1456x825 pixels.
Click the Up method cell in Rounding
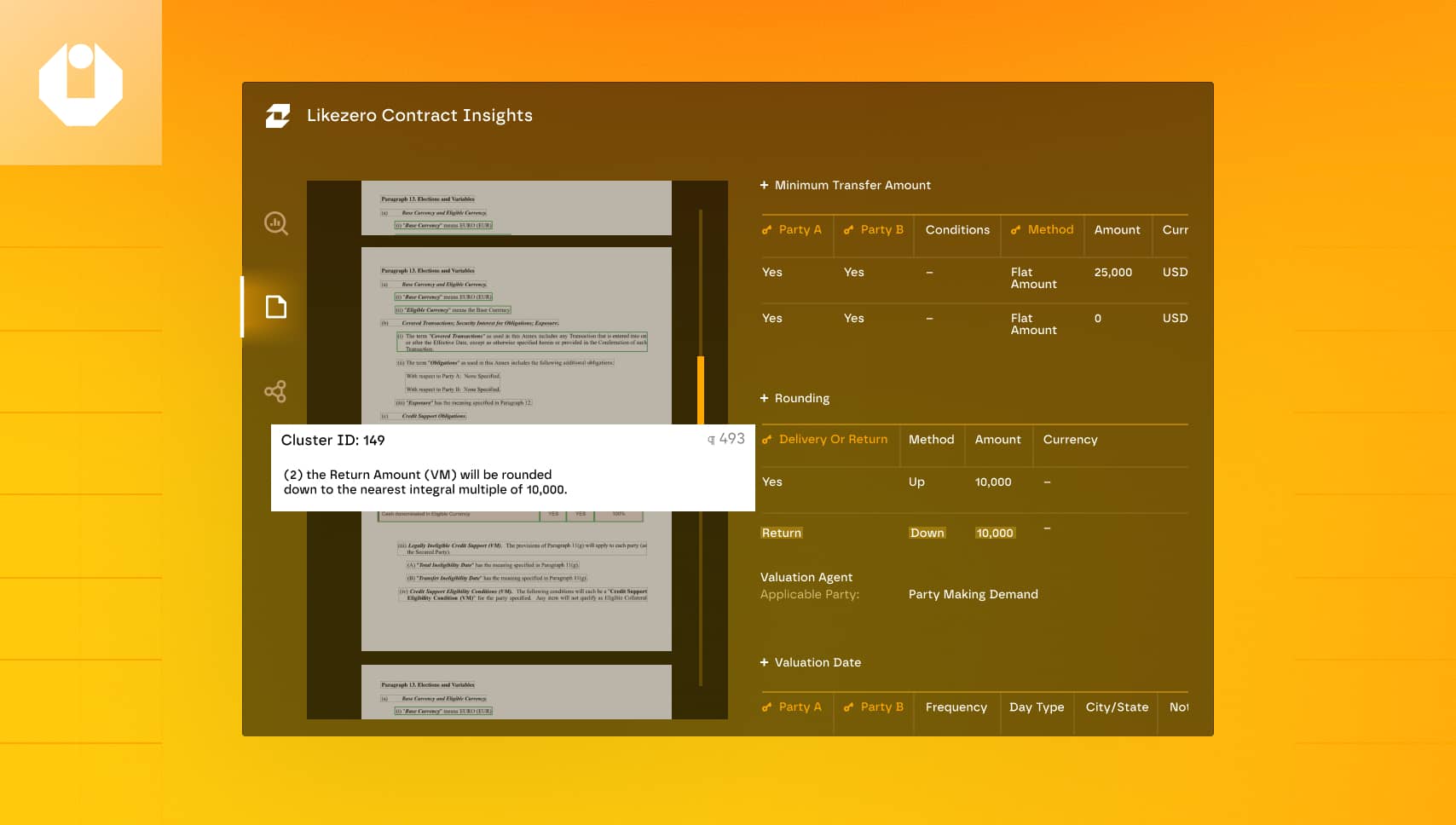[x=916, y=482]
